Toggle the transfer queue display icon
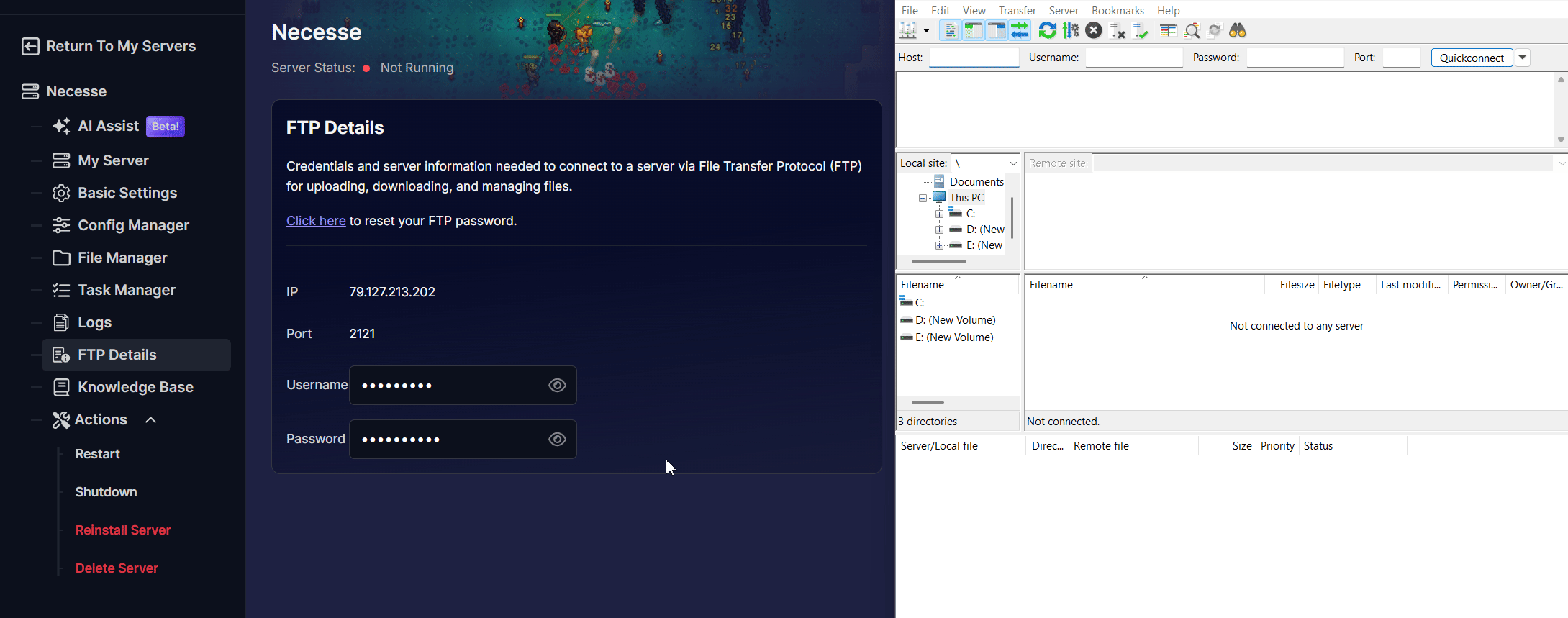 tap(1020, 31)
